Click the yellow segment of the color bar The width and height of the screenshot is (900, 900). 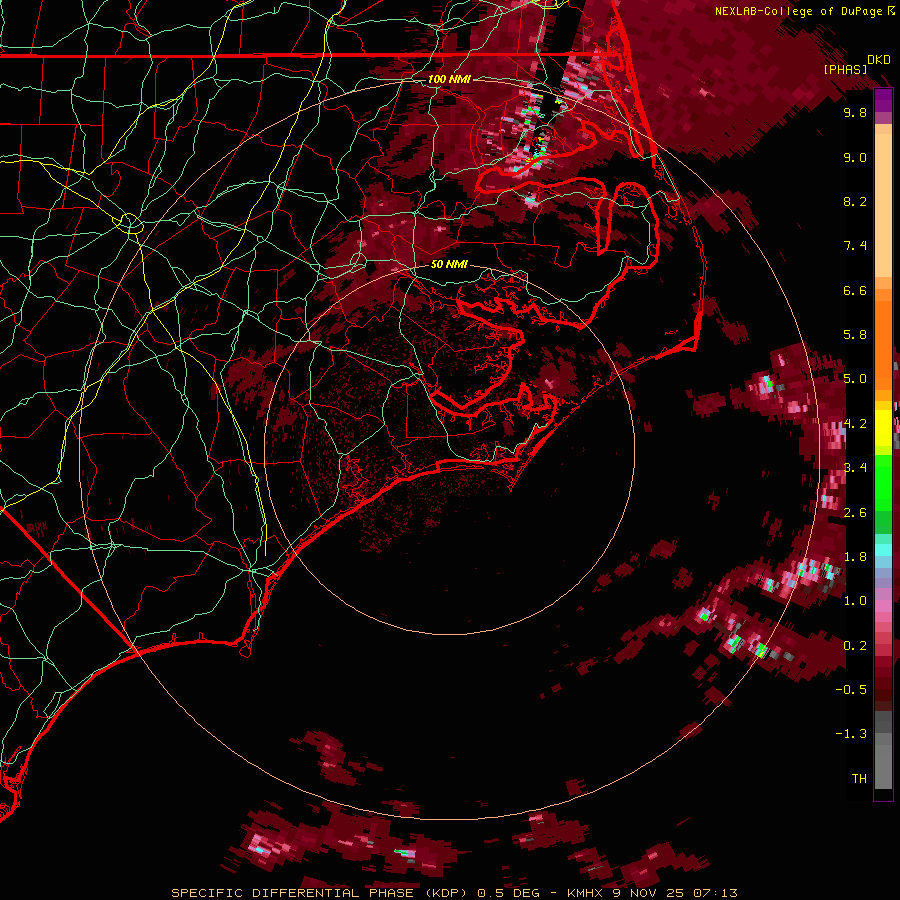(x=883, y=428)
